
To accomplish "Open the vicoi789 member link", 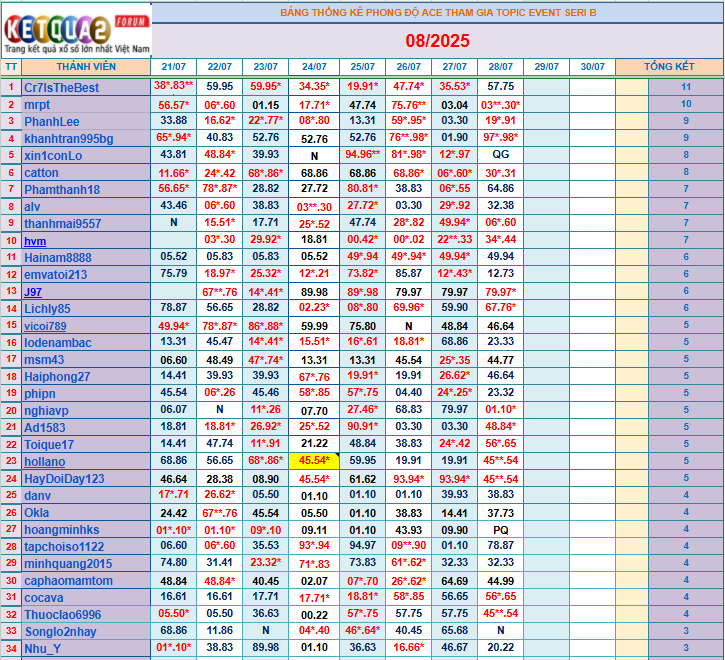I will pos(45,326).
